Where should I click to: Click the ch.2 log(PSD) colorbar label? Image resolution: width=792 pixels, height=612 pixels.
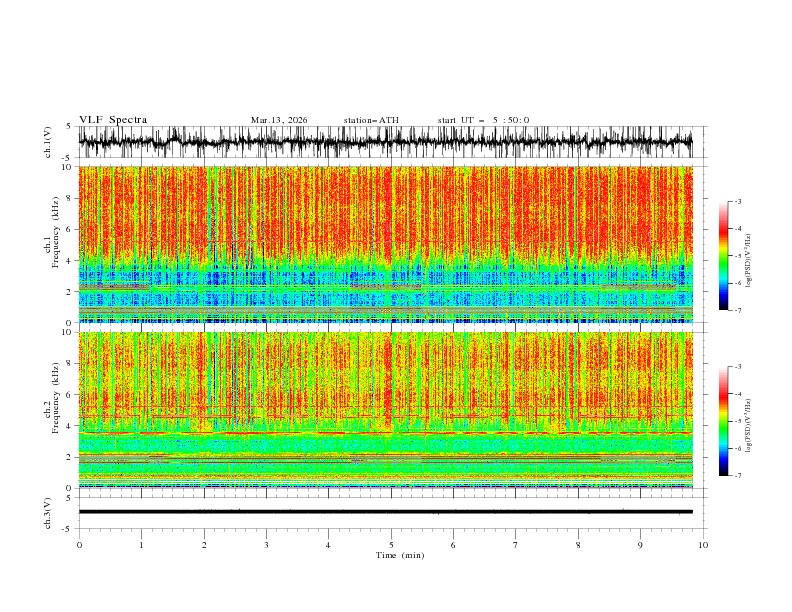coord(748,425)
